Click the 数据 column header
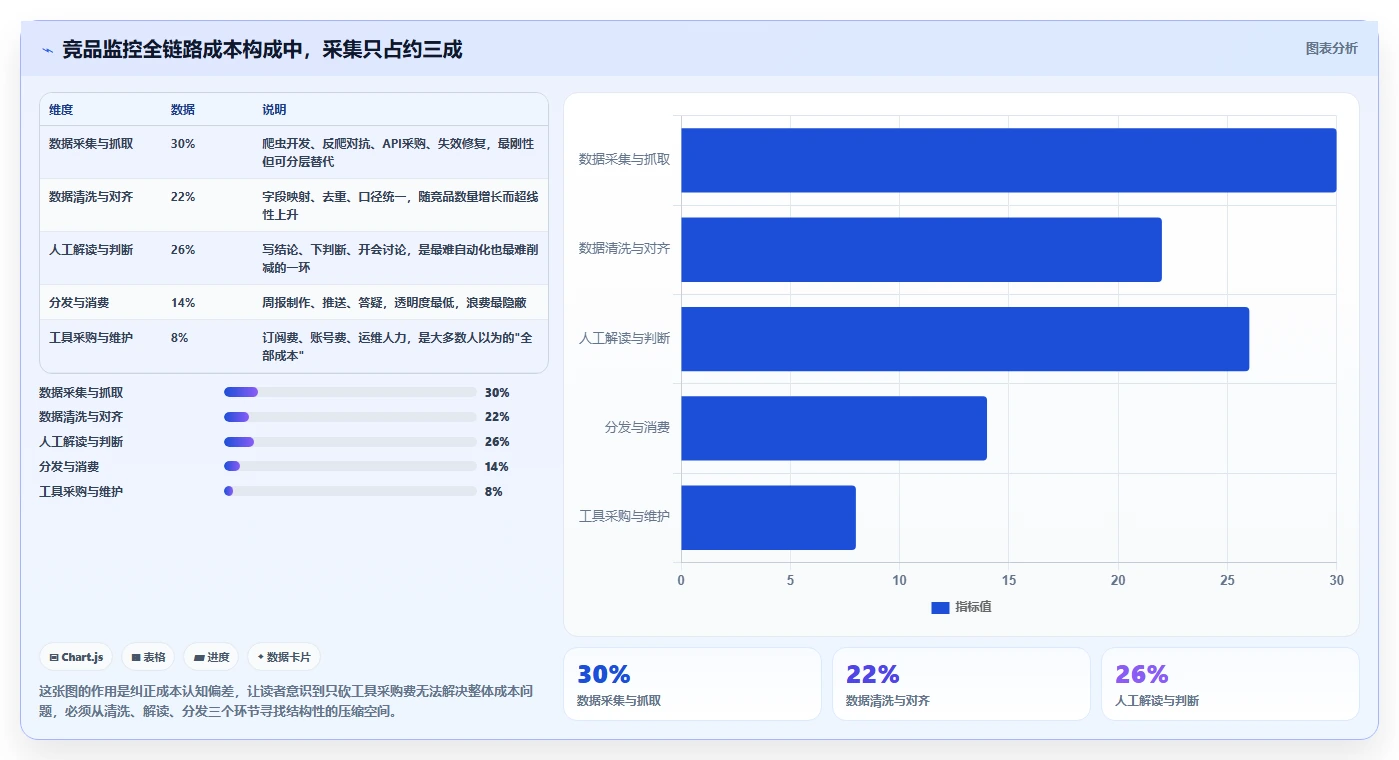1399x760 pixels. point(183,109)
